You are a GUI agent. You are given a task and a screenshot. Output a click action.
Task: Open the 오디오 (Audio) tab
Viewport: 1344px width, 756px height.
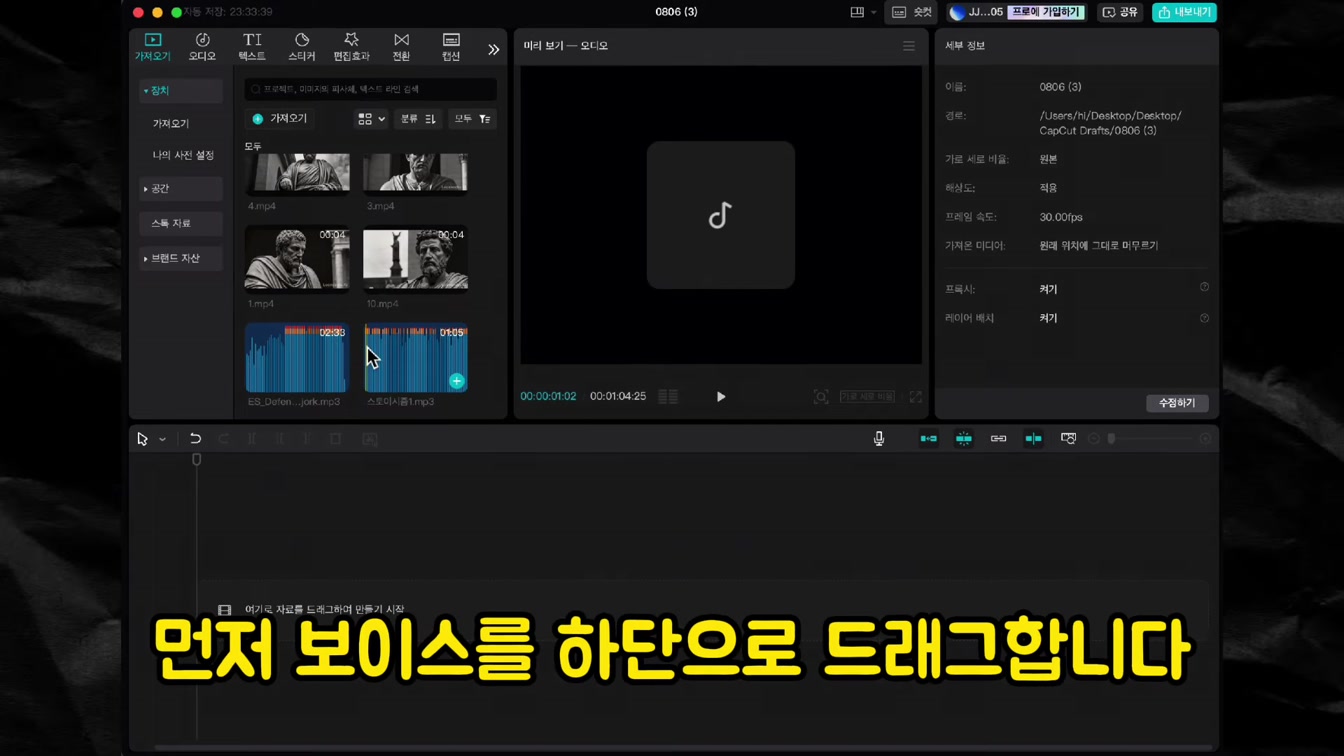point(202,47)
